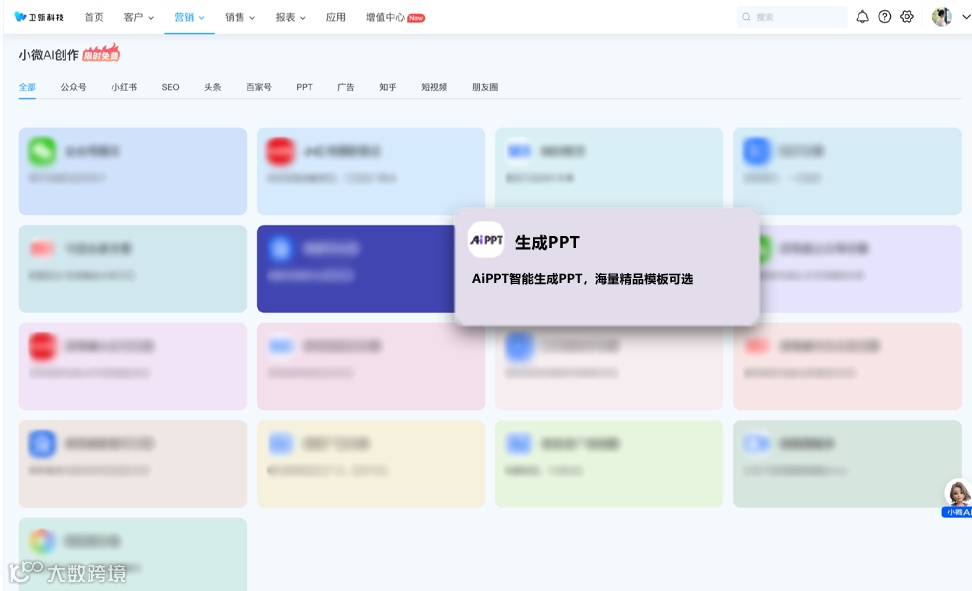
Task: Click the AiPPT logo icon
Action: point(486,240)
